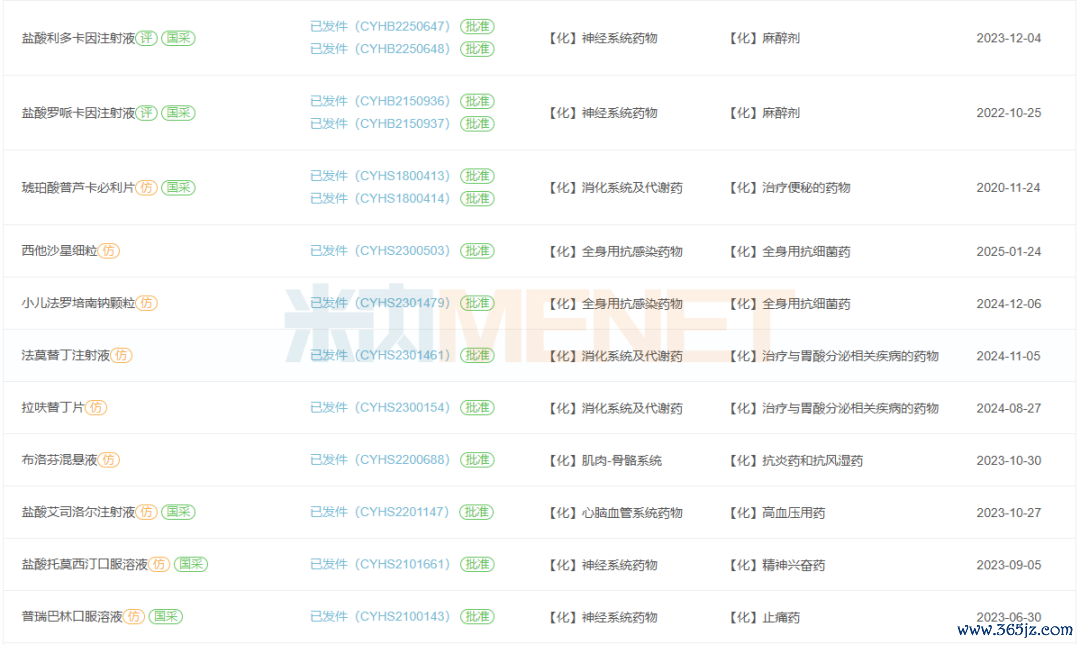Click the 批准 badge next to CYHB2250647

pos(477,26)
